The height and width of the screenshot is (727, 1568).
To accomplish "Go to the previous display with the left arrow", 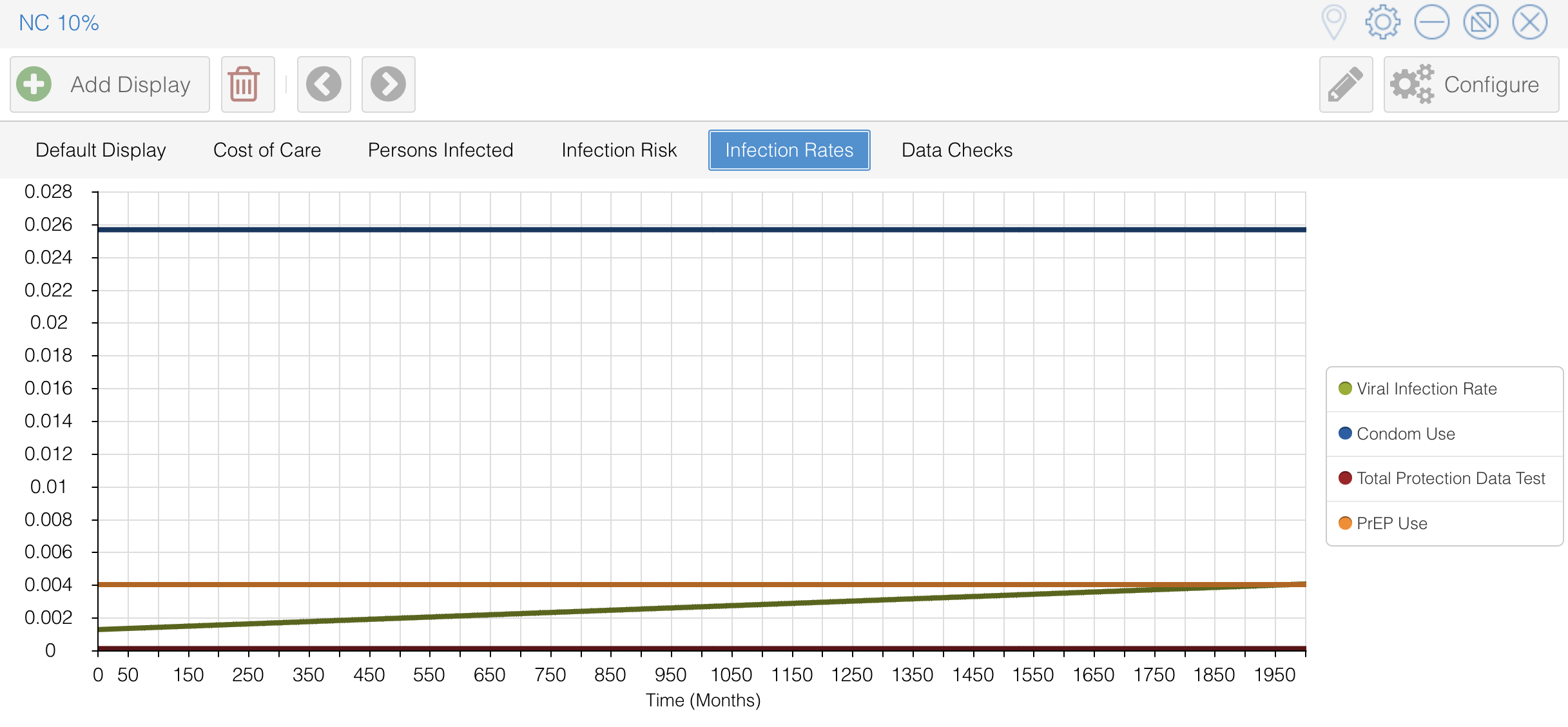I will coord(324,84).
